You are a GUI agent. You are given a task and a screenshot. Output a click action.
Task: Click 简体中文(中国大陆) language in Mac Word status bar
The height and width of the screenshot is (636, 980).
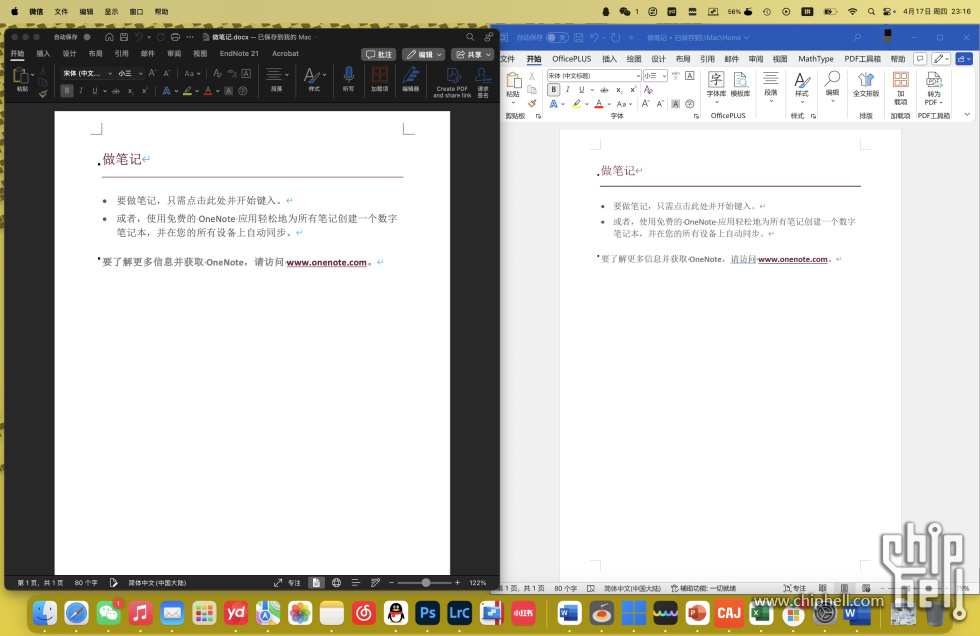pos(158,583)
